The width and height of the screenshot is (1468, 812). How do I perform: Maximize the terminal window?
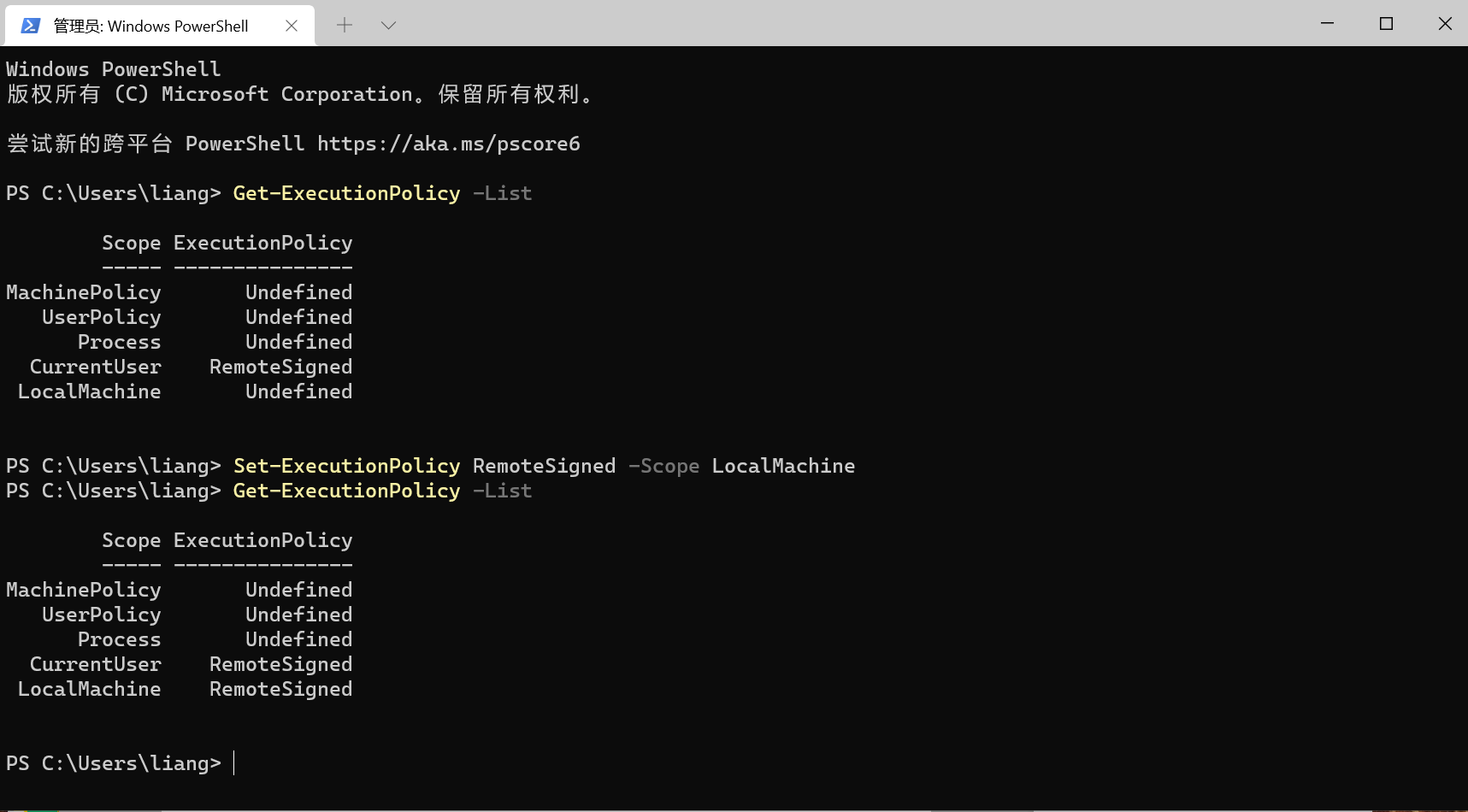(1386, 24)
